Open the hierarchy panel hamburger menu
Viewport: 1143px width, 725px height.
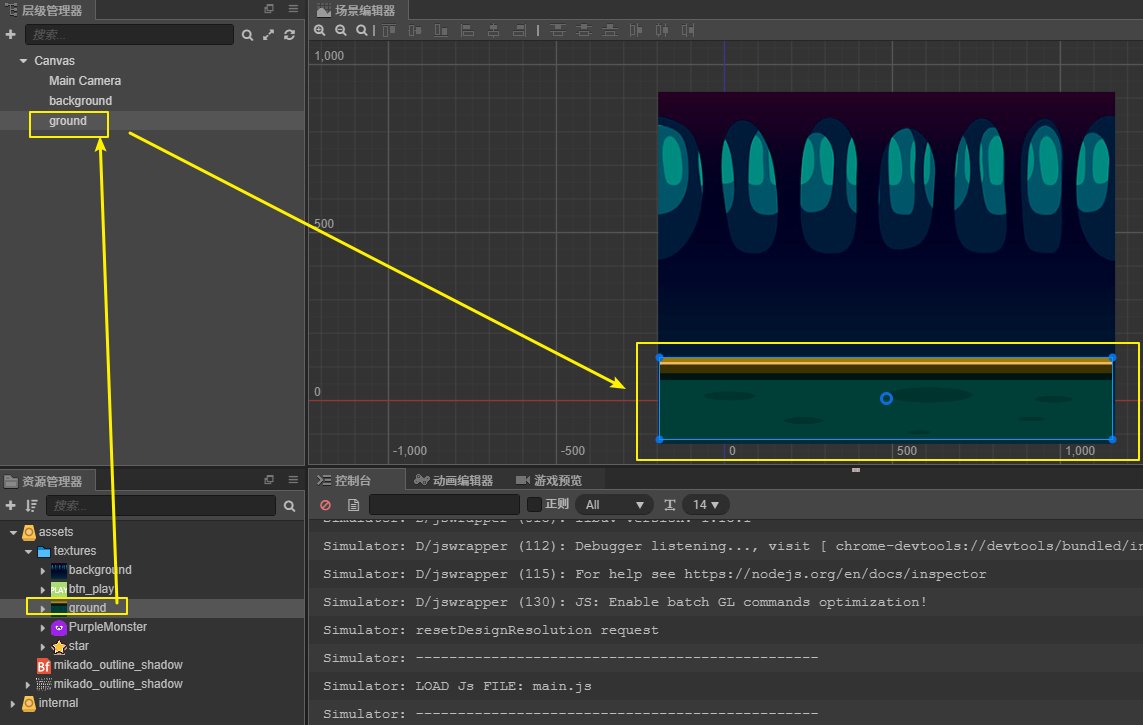pos(293,9)
